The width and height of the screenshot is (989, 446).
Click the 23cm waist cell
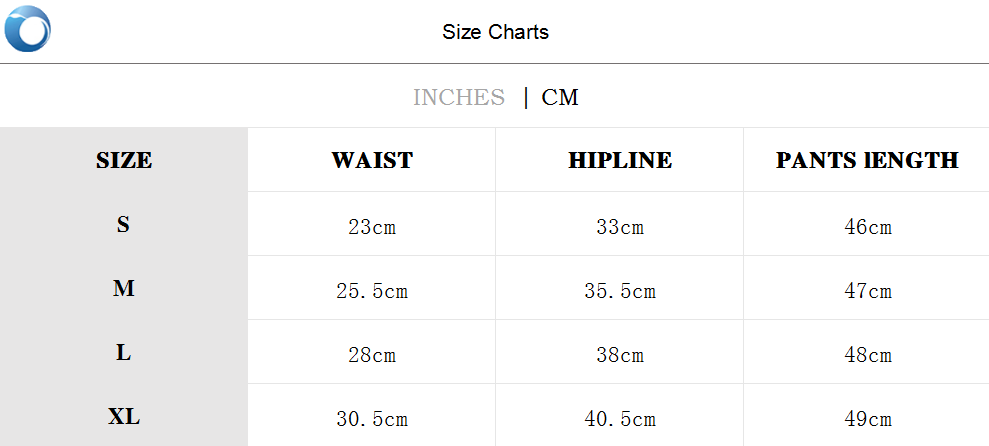click(372, 227)
